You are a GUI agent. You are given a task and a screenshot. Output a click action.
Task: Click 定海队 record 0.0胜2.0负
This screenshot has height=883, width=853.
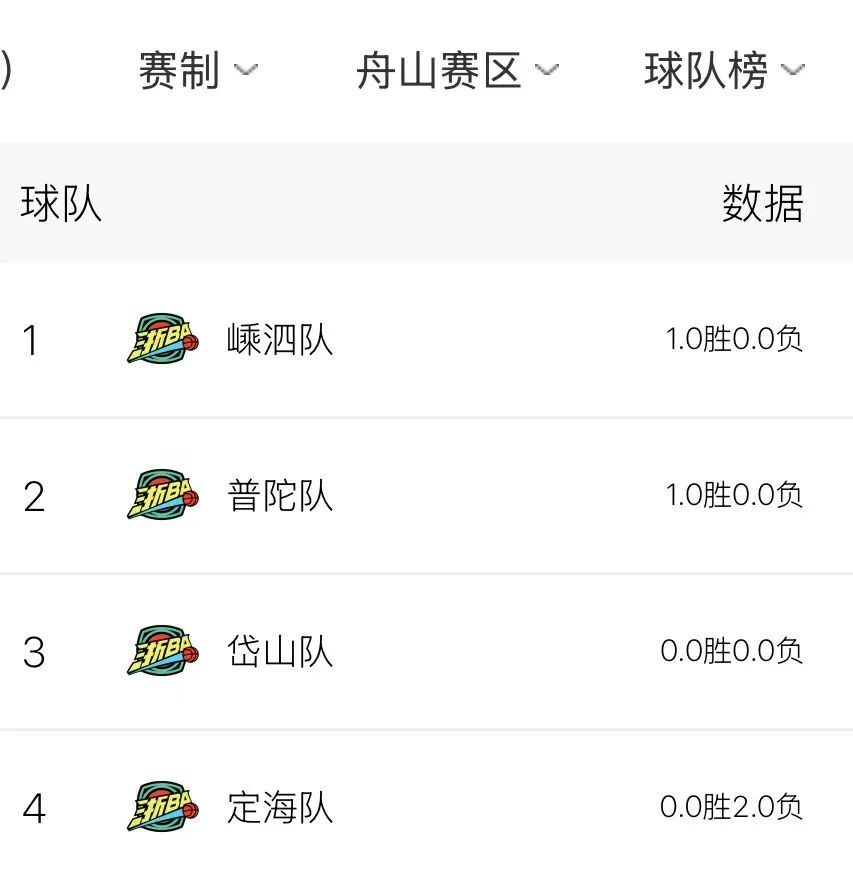pyautogui.click(x=731, y=806)
